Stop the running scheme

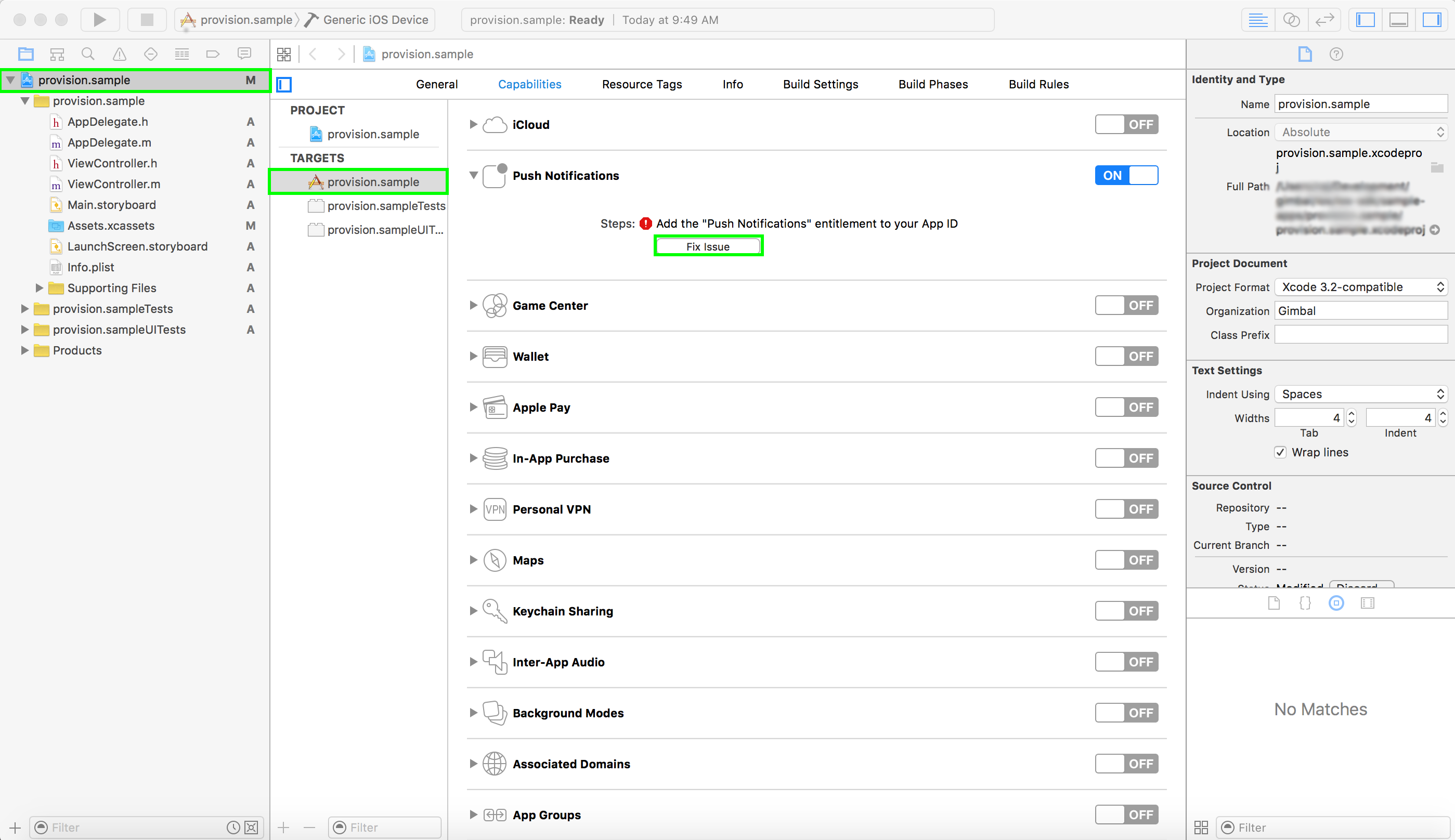coord(147,20)
